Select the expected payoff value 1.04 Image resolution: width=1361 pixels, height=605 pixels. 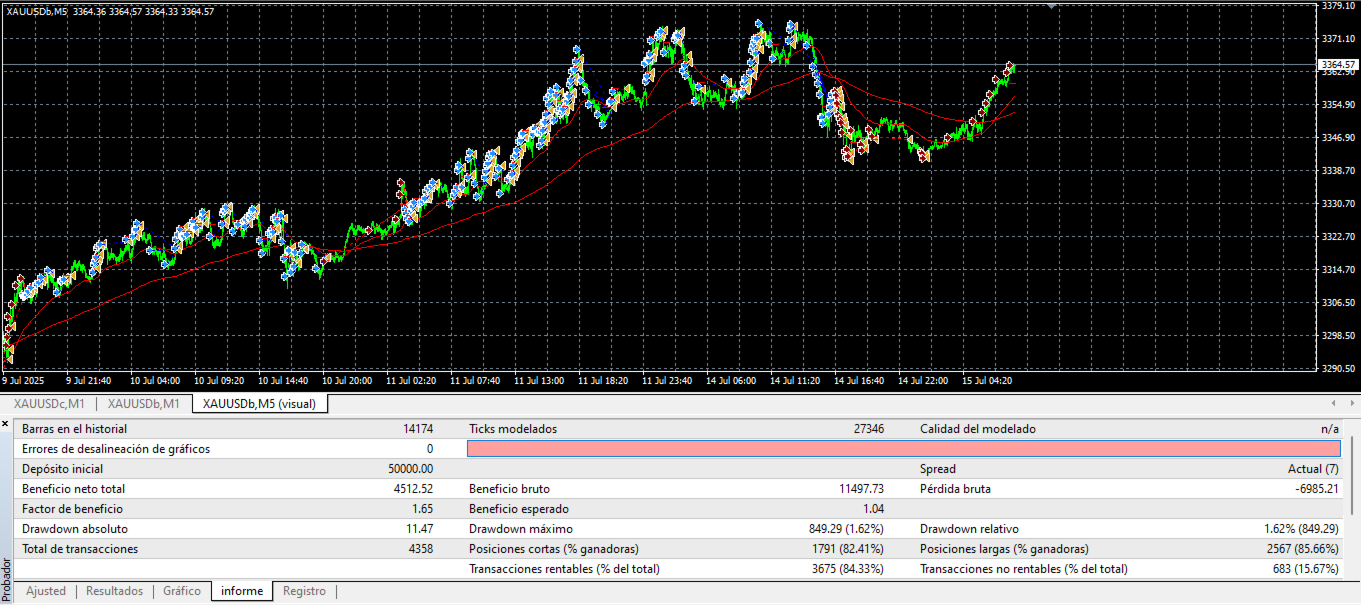pyautogui.click(x=874, y=509)
